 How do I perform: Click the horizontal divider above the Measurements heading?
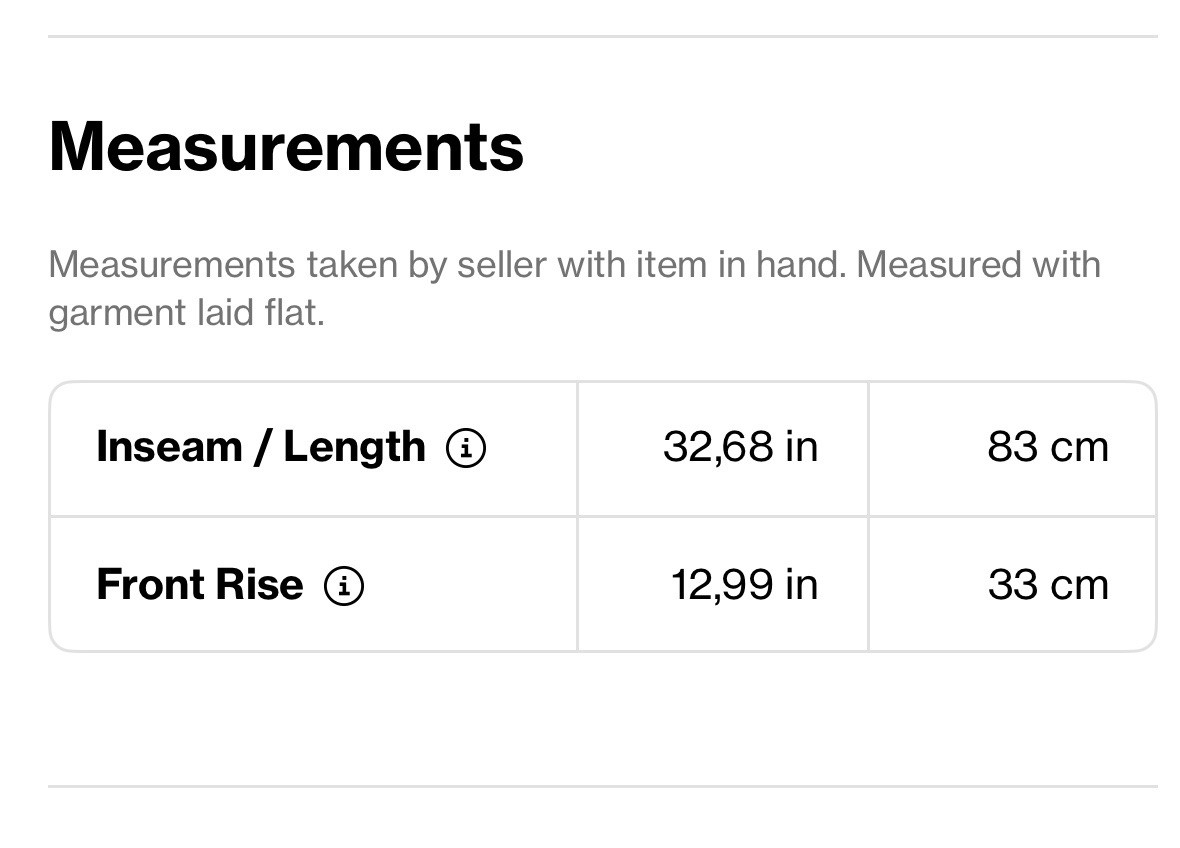(602, 37)
